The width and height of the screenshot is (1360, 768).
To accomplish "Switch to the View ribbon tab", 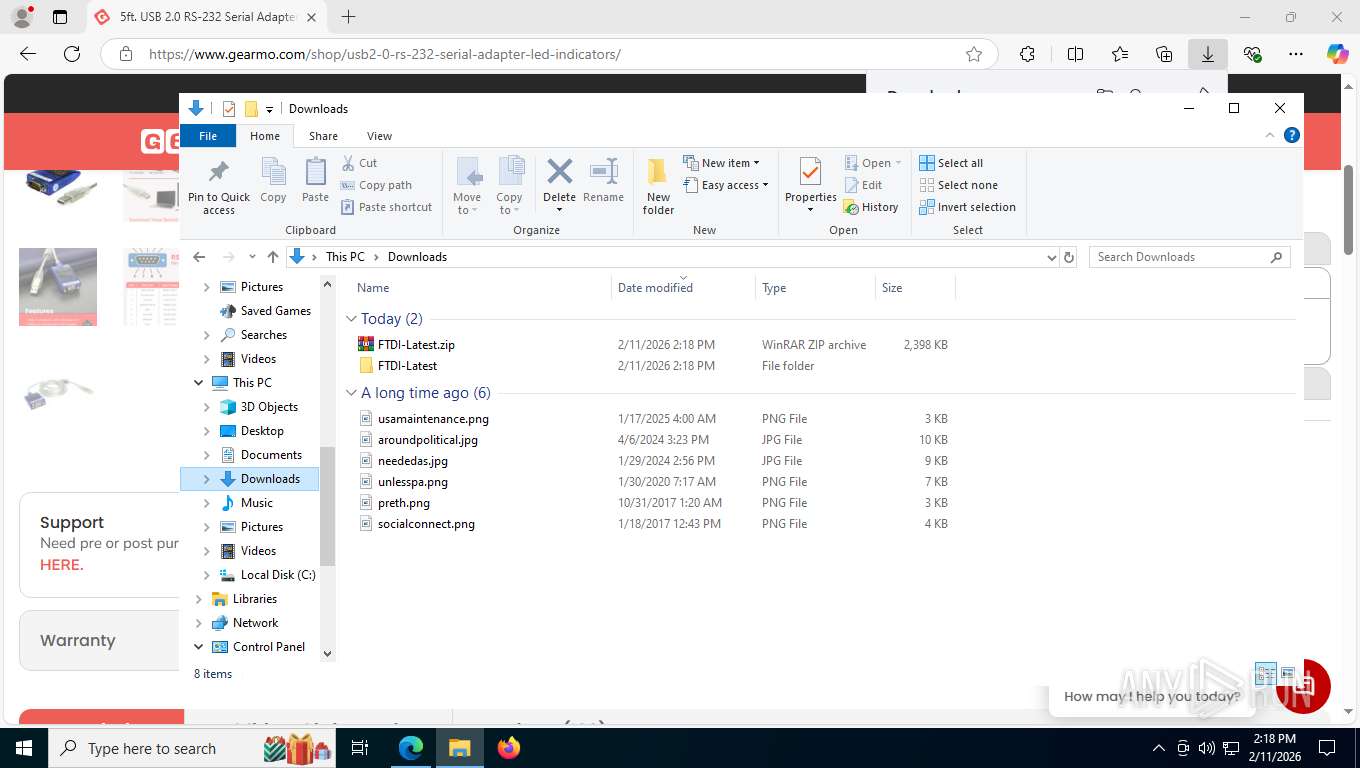I will [379, 136].
